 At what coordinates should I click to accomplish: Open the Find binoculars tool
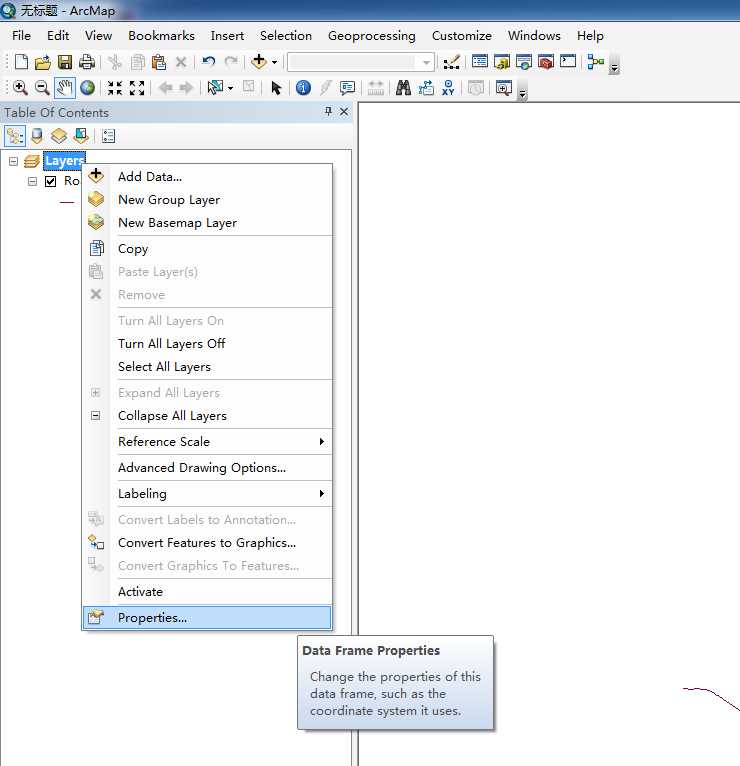(x=403, y=88)
